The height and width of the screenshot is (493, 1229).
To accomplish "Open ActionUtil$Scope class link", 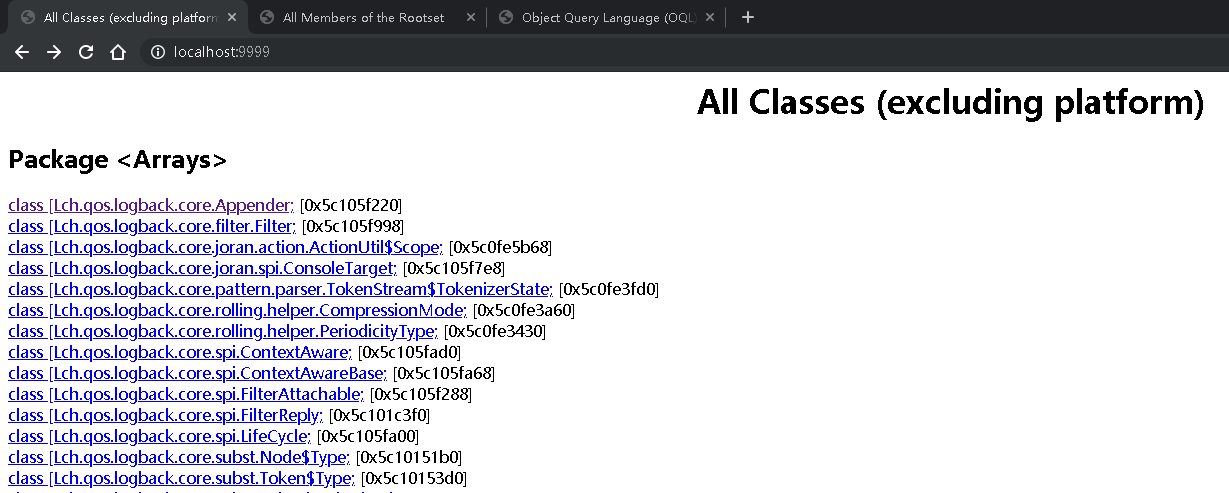I will pos(225,247).
